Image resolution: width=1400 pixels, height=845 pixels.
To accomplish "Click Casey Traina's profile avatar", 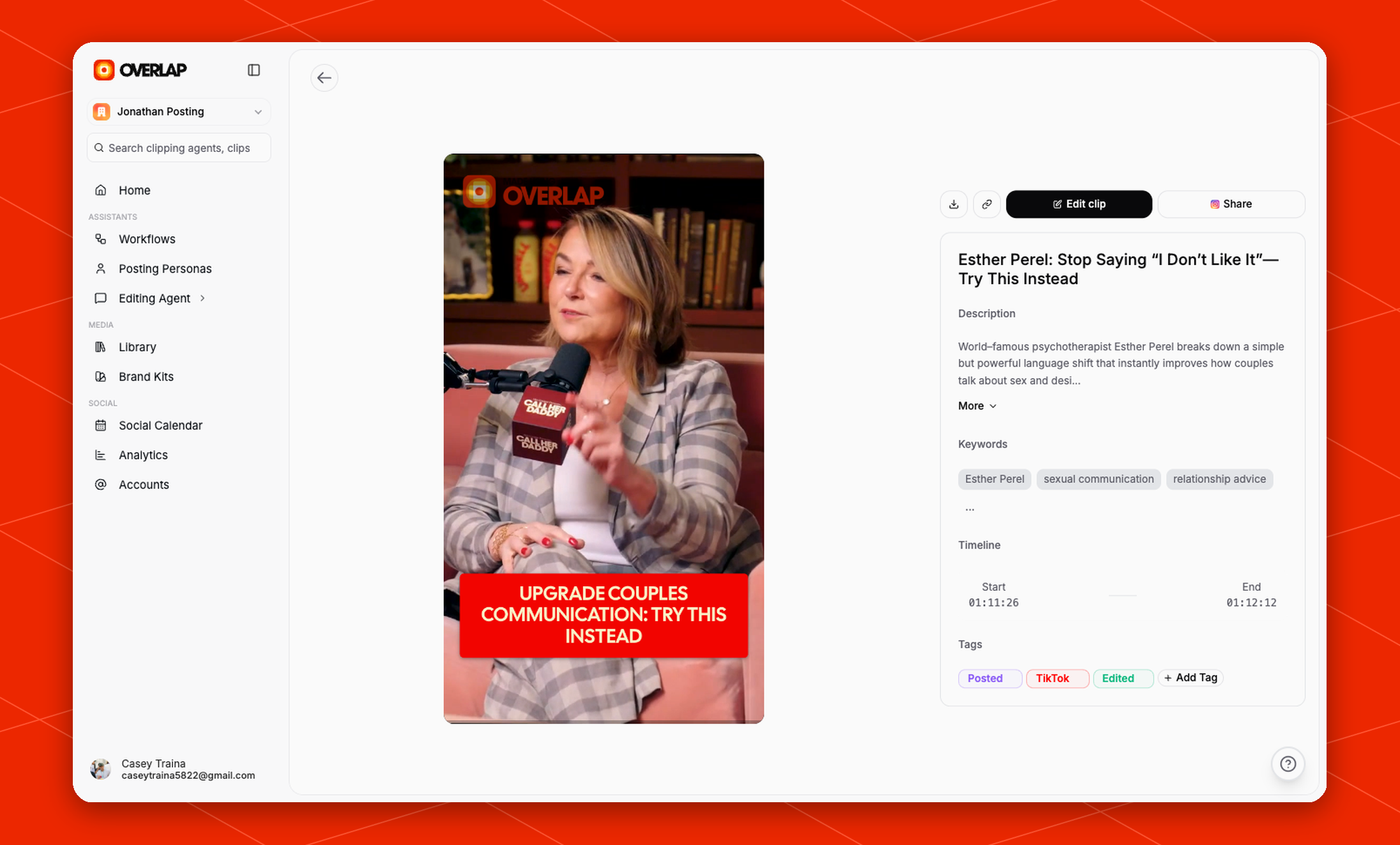I will [x=101, y=769].
